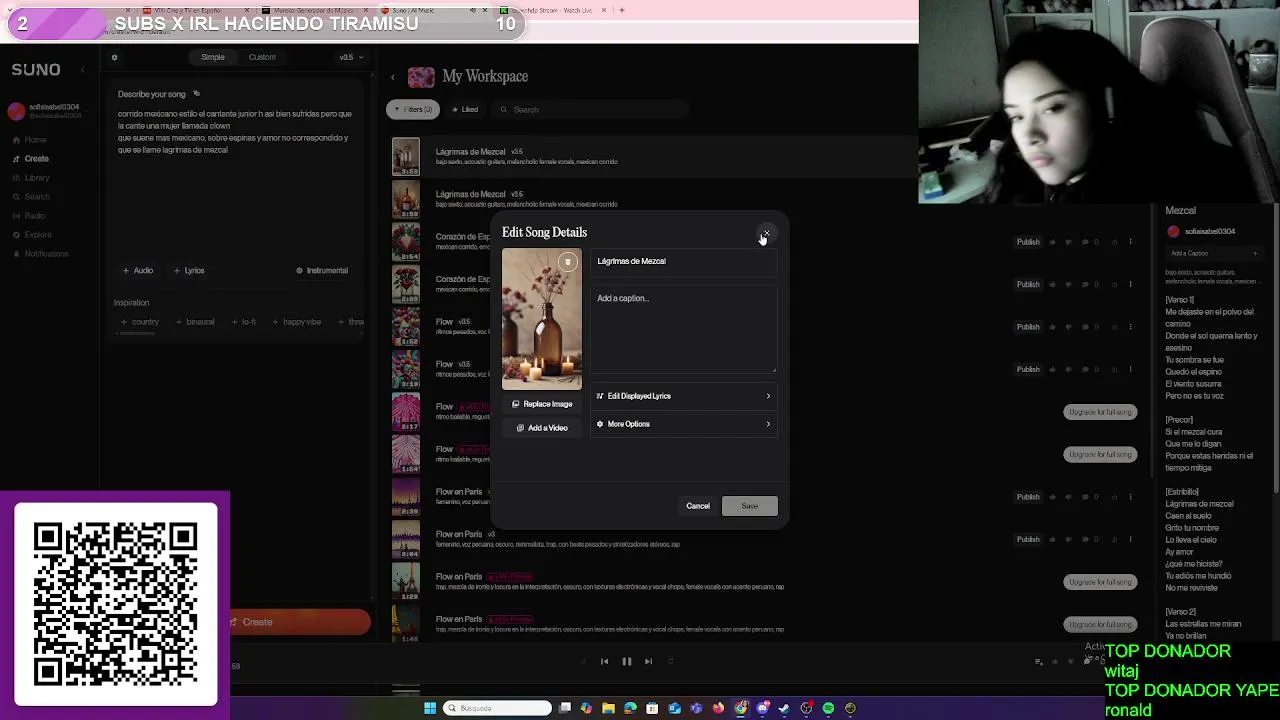
Task: Collapse the Suno sidebar with chevron
Action: pos(83,70)
